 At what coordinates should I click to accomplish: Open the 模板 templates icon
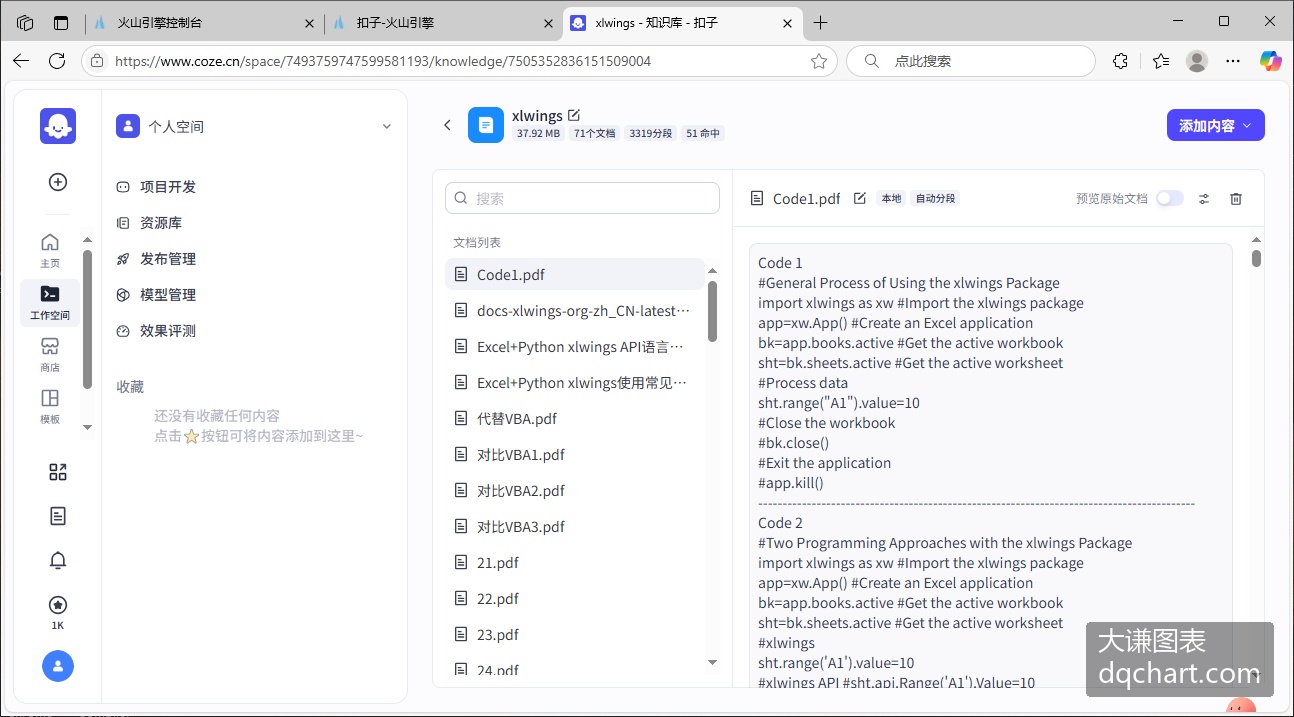[50, 406]
